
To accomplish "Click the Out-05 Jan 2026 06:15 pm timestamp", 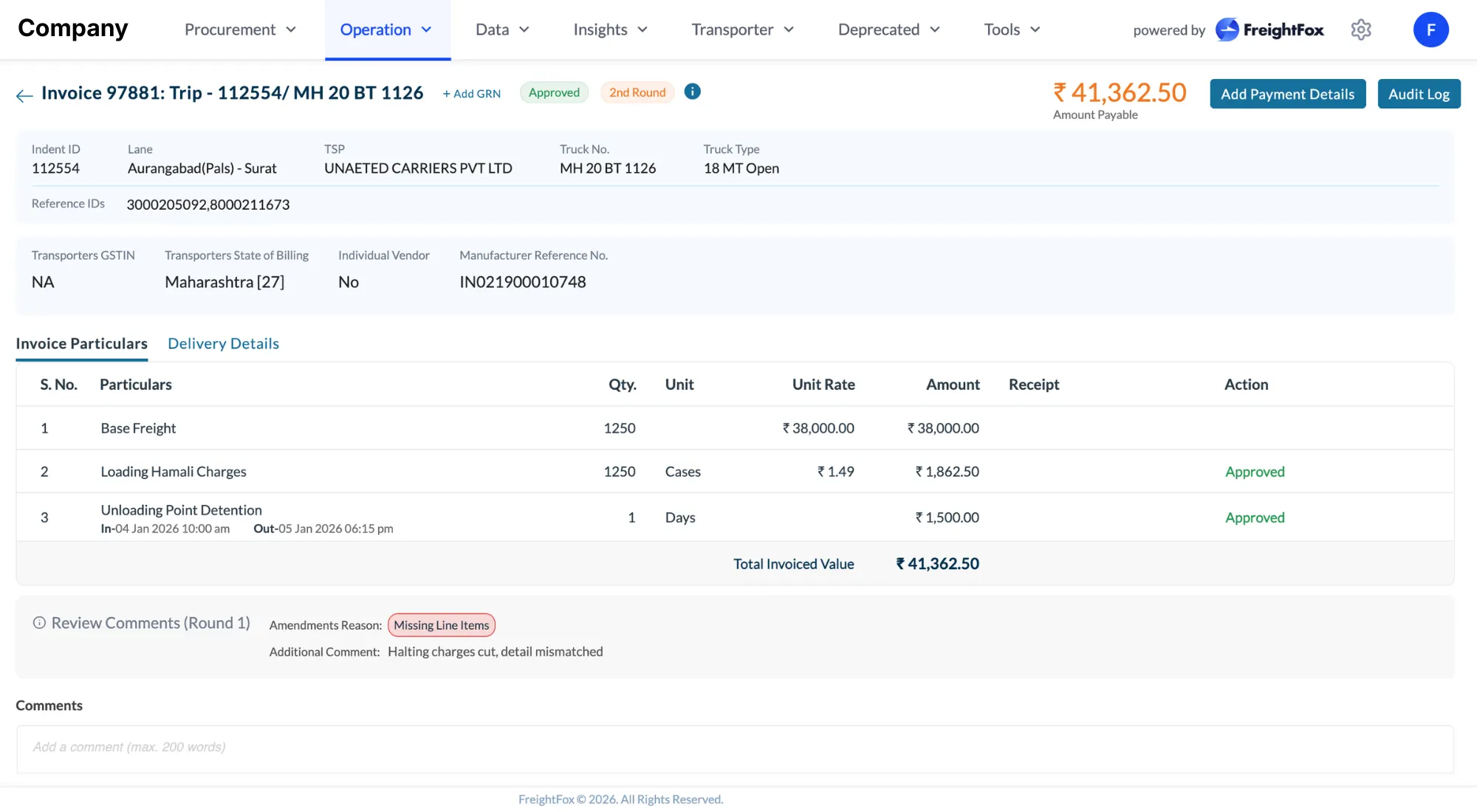I will [x=323, y=529].
